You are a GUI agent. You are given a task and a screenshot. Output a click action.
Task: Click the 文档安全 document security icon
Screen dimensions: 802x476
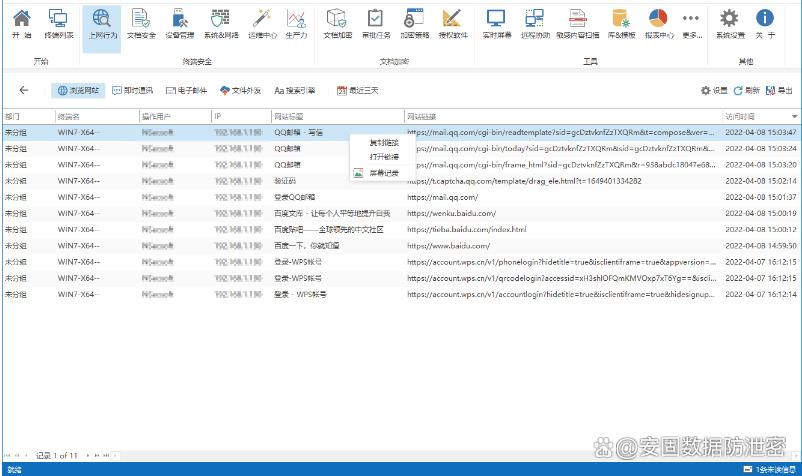click(x=141, y=24)
